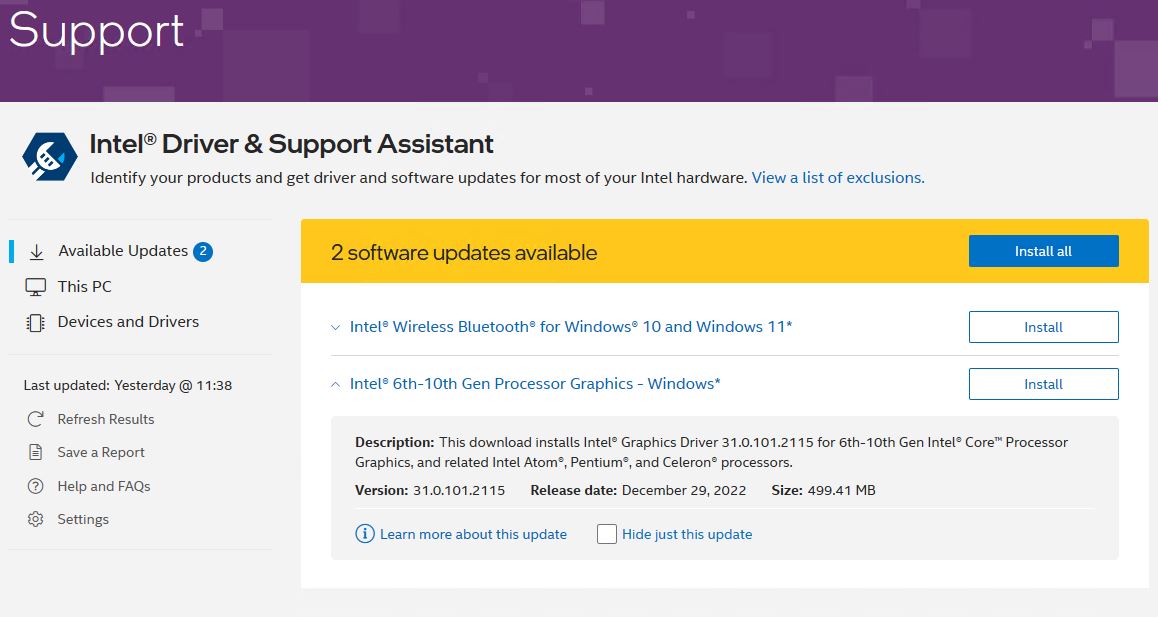Install the Intel Wireless Bluetooth update

click(x=1043, y=327)
